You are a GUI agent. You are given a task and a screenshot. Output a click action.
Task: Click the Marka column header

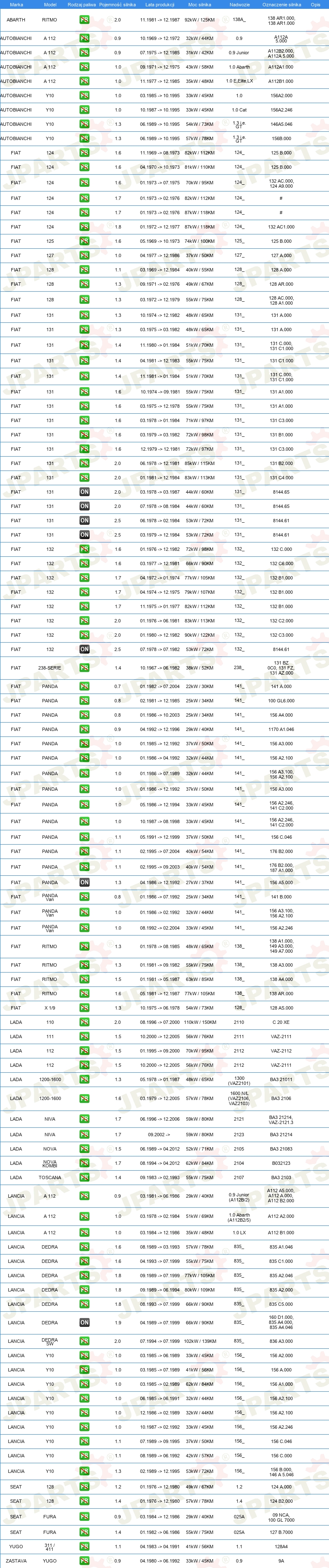pyautogui.click(x=16, y=4)
